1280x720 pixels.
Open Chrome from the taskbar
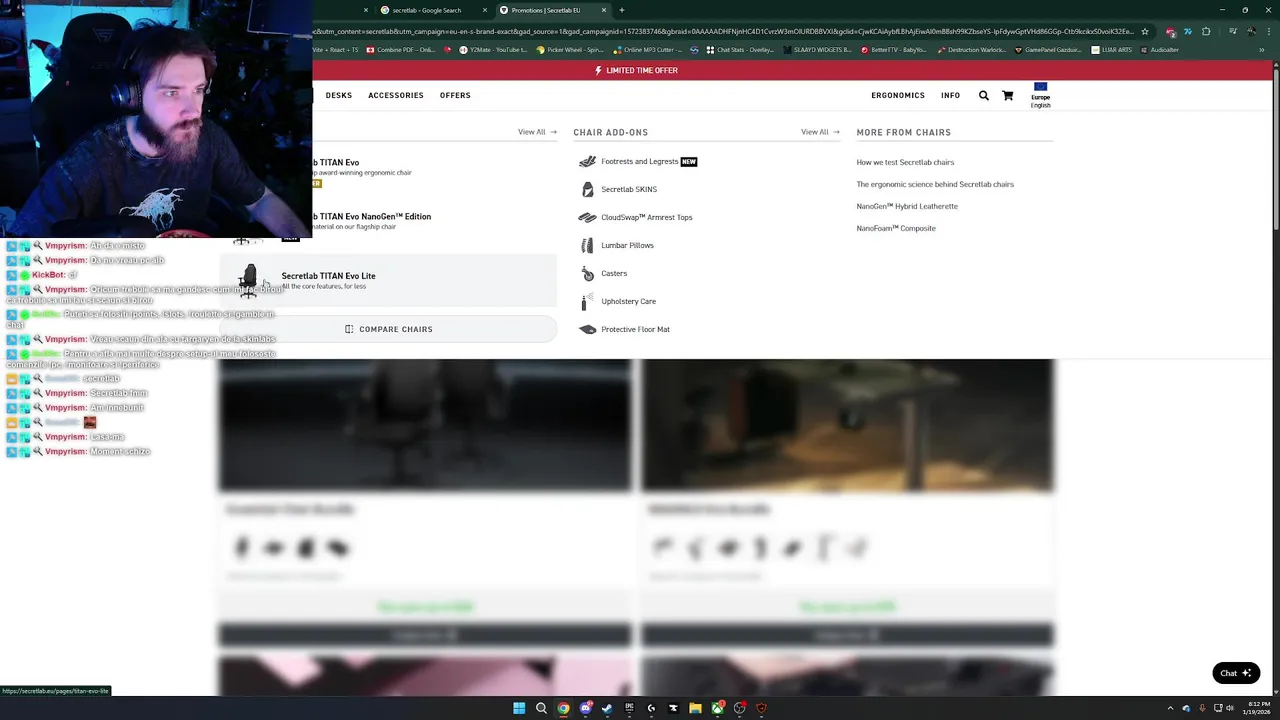(563, 708)
